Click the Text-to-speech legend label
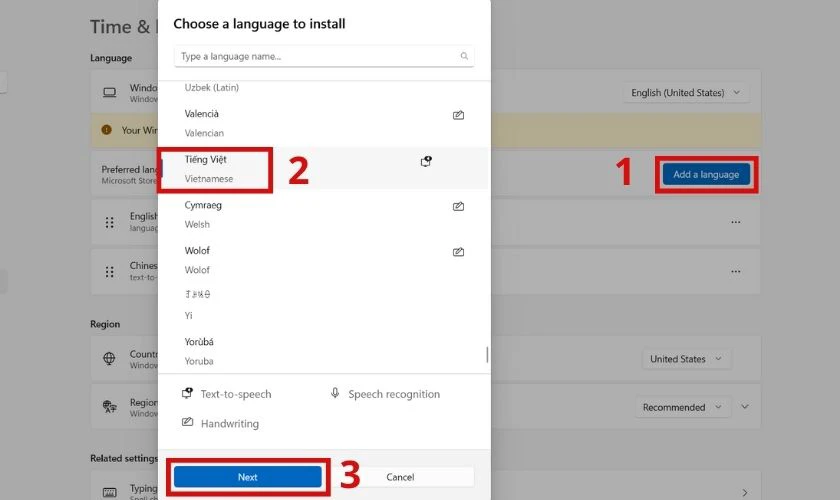The height and width of the screenshot is (500, 840). [236, 394]
